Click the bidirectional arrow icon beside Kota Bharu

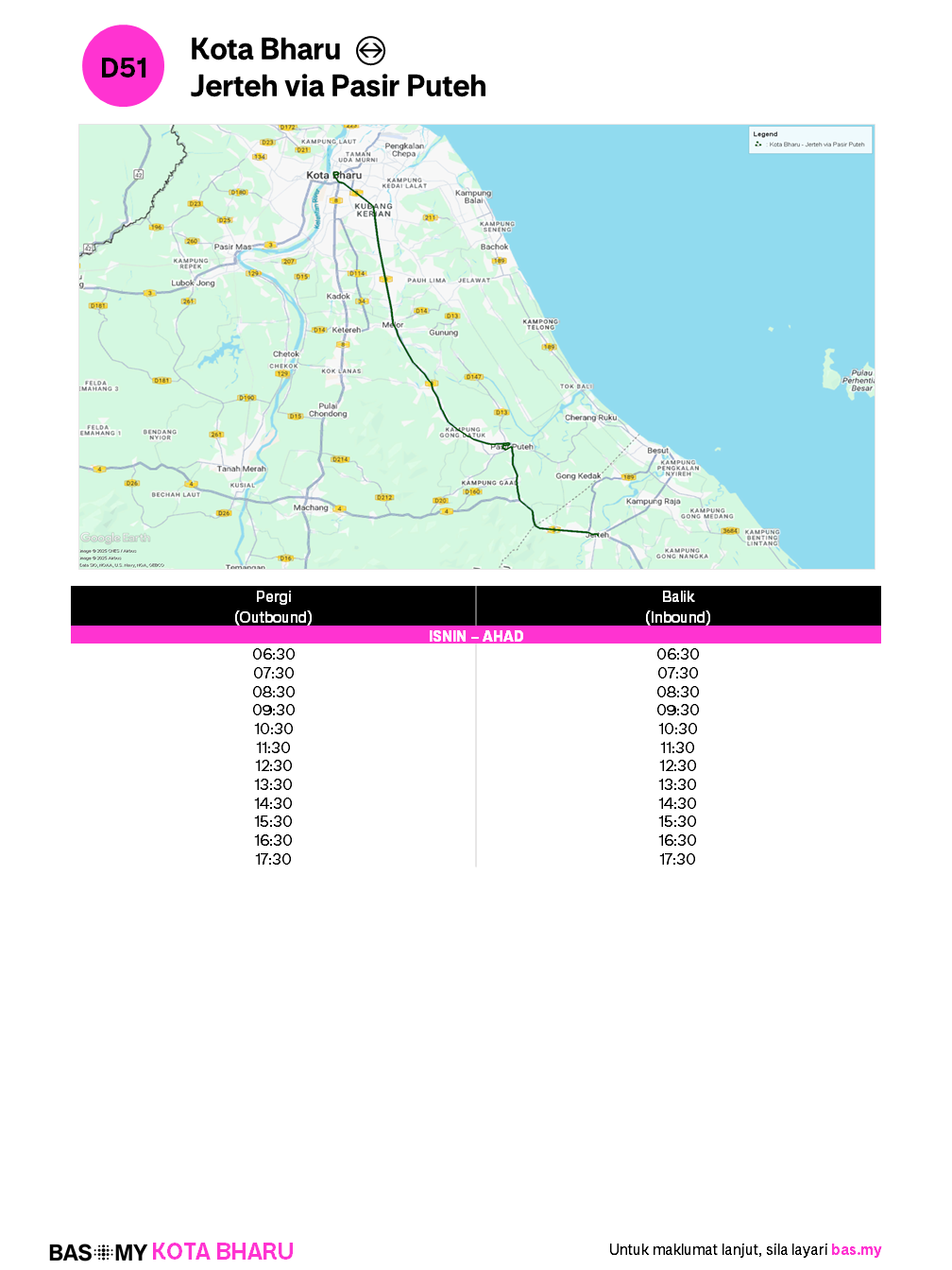(x=370, y=50)
